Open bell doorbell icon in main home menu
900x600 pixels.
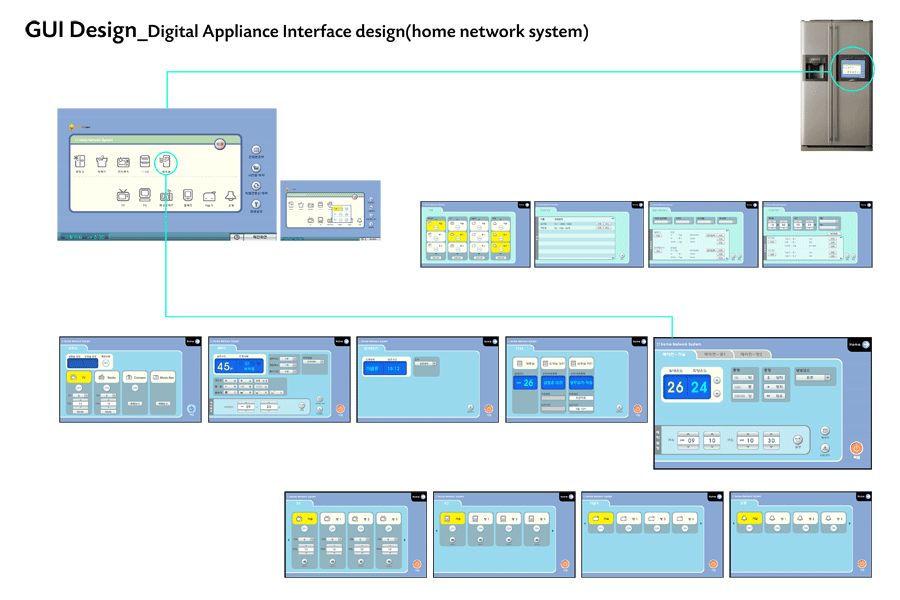(x=230, y=196)
